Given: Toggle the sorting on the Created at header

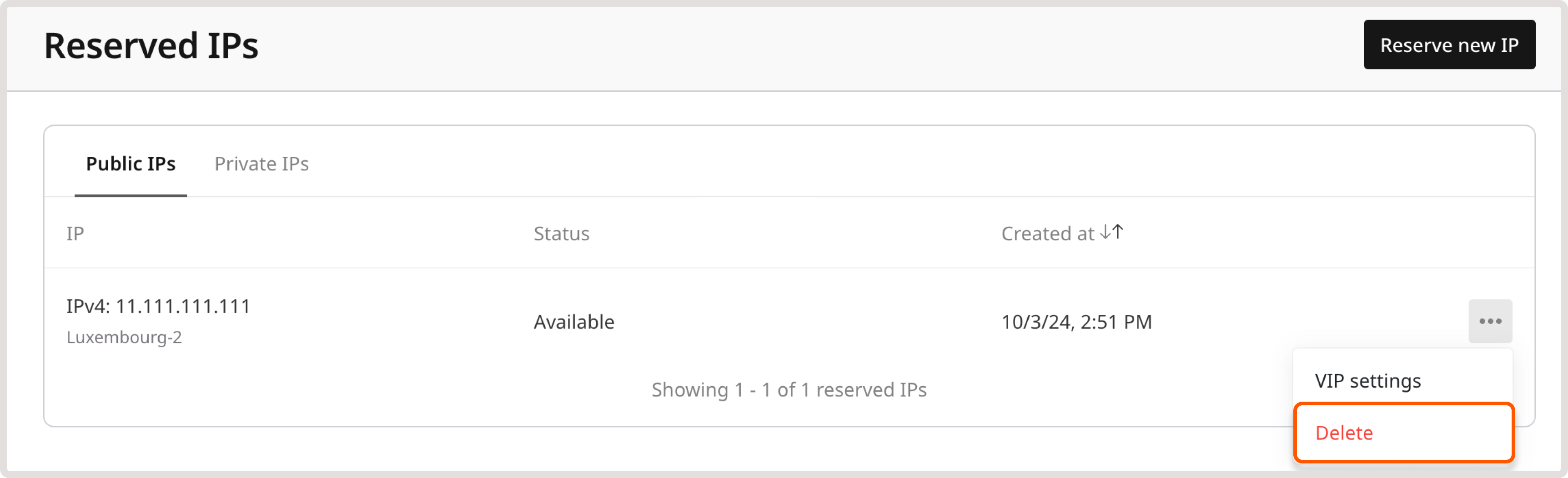Looking at the screenshot, I should point(1062,233).
